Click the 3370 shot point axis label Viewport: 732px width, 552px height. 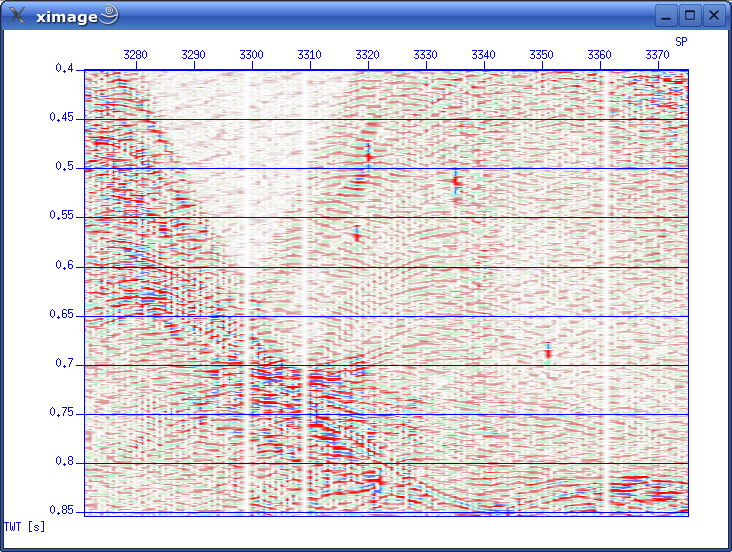pyautogui.click(x=657, y=54)
